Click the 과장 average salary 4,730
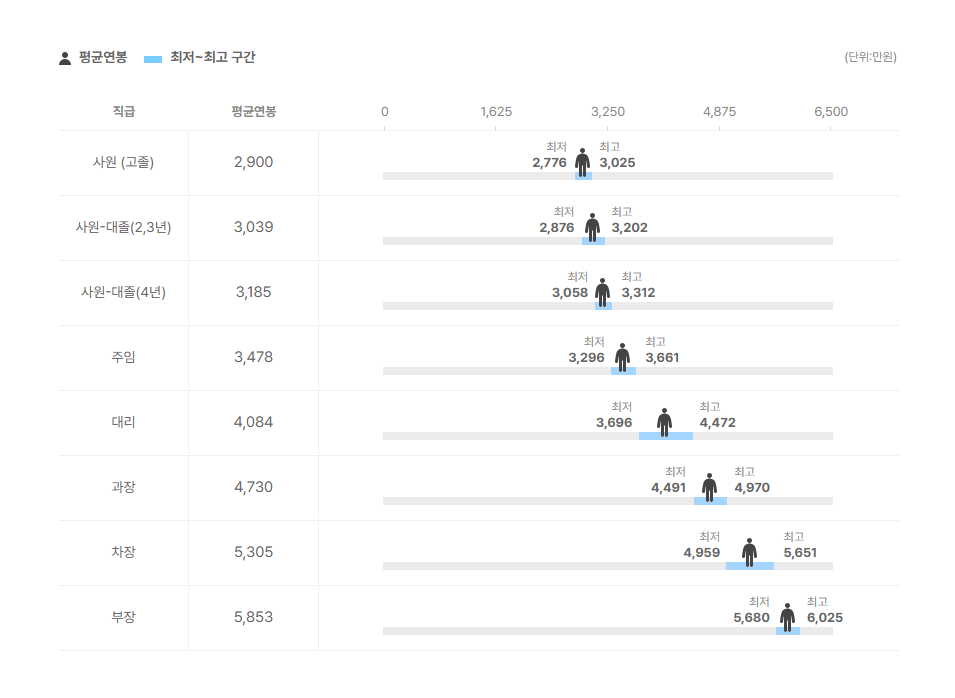 pyautogui.click(x=253, y=487)
